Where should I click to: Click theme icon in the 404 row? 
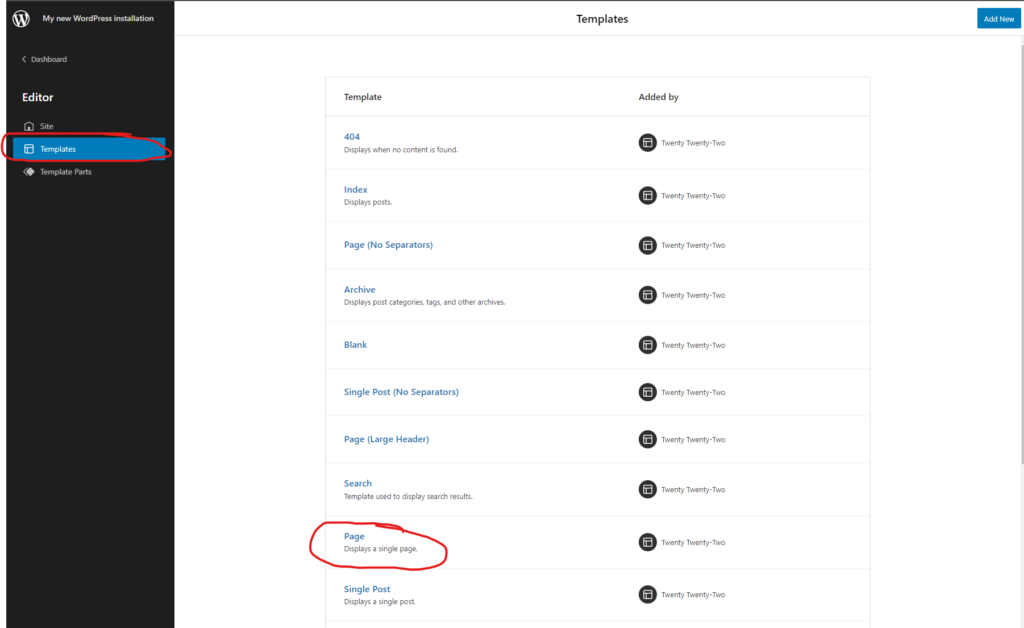[647, 142]
